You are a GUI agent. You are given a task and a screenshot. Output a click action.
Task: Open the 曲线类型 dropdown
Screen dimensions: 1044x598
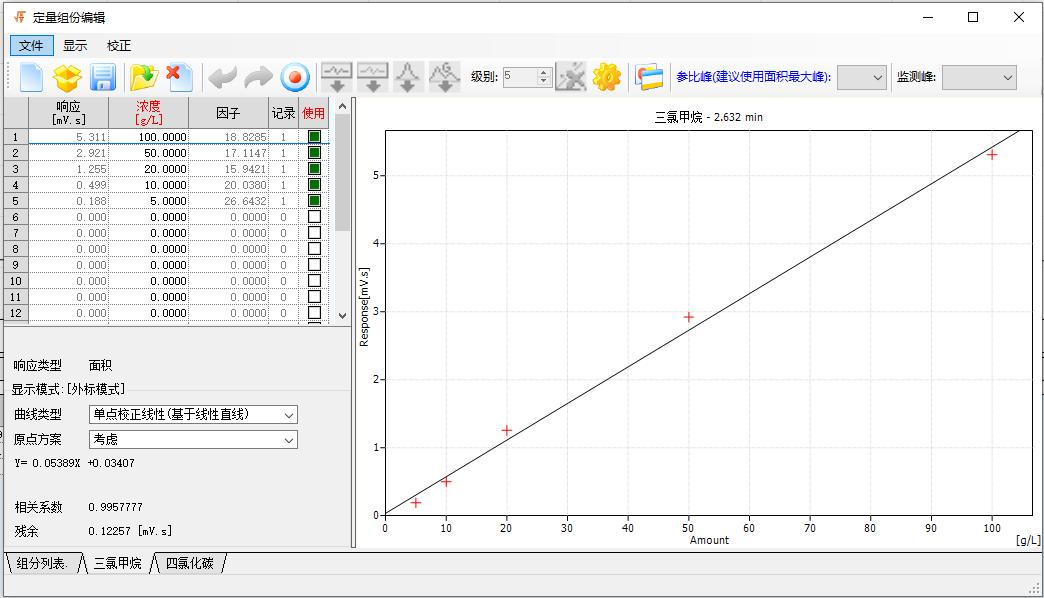289,414
